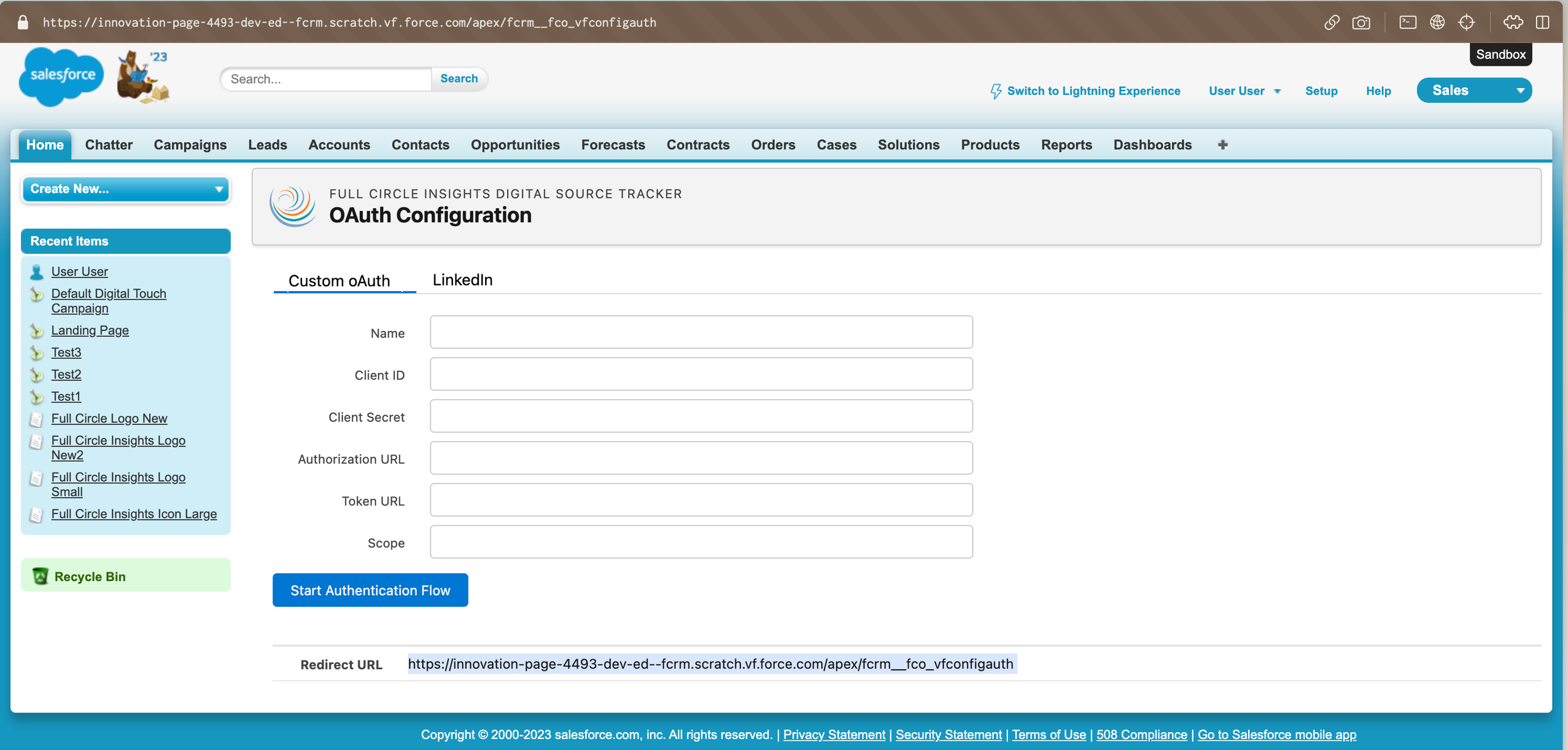This screenshot has width=1568, height=750.
Task: Click the Astro '23 mascot image
Action: (x=143, y=77)
